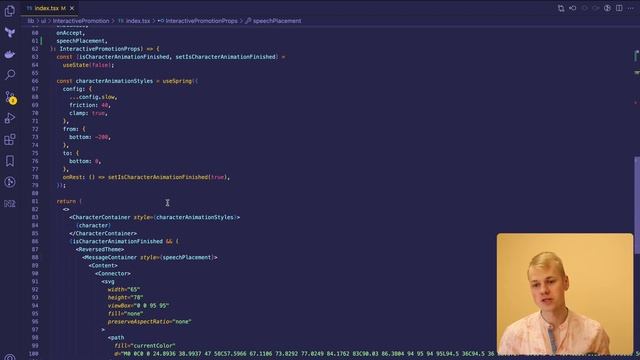Click ReversedTheme tag on line 87
The height and width of the screenshot is (360, 640).
(100, 249)
